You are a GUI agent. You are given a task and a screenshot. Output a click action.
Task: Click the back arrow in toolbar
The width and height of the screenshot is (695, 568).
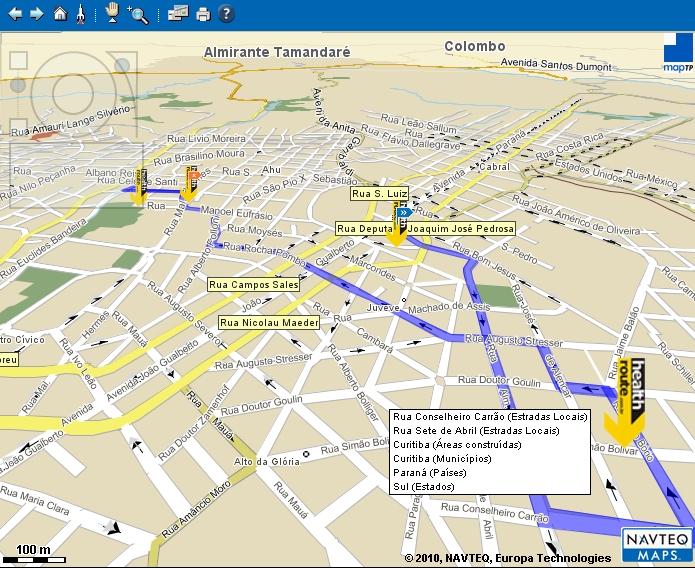coord(15,14)
